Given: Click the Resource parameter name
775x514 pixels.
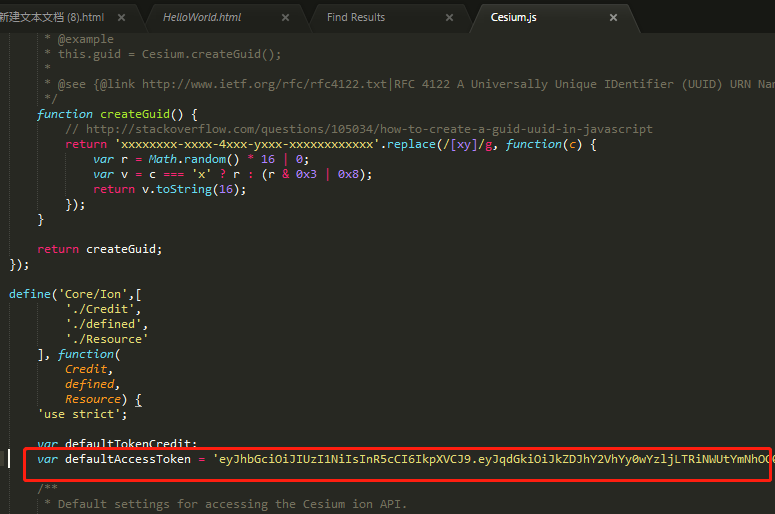Looking at the screenshot, I should (93, 399).
